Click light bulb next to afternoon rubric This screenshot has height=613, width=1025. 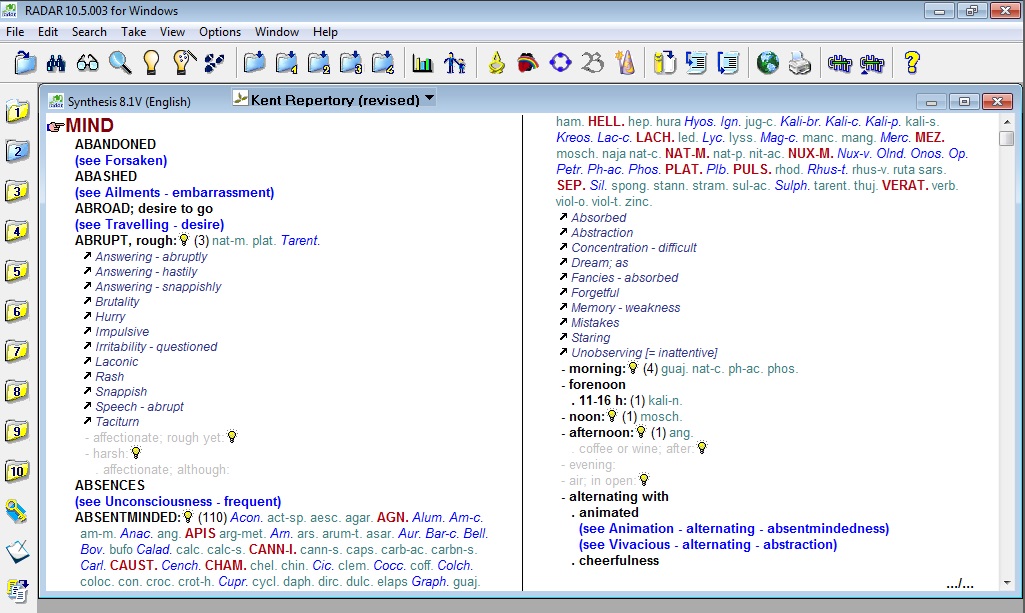coord(641,432)
